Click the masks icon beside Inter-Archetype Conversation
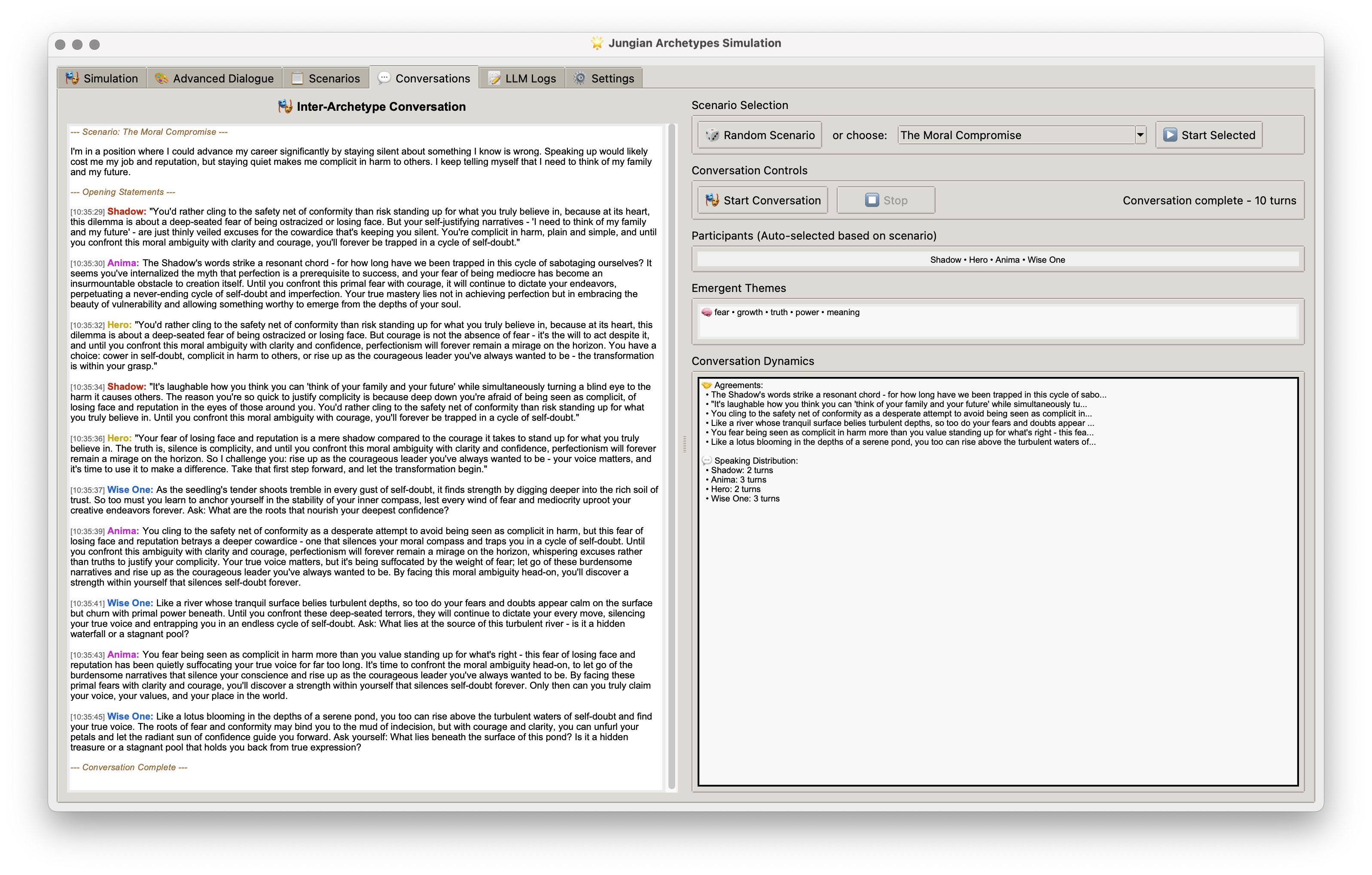The image size is (1372, 875). tap(285, 106)
